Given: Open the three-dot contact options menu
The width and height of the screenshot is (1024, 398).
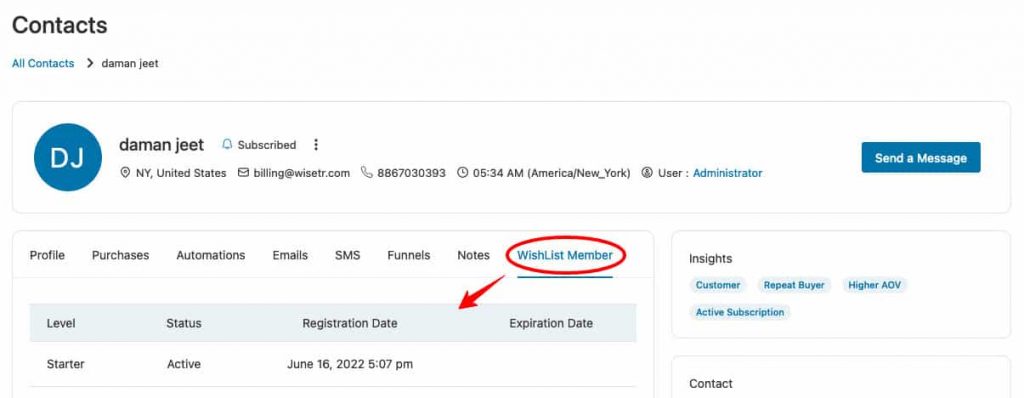Looking at the screenshot, I should tap(316, 144).
